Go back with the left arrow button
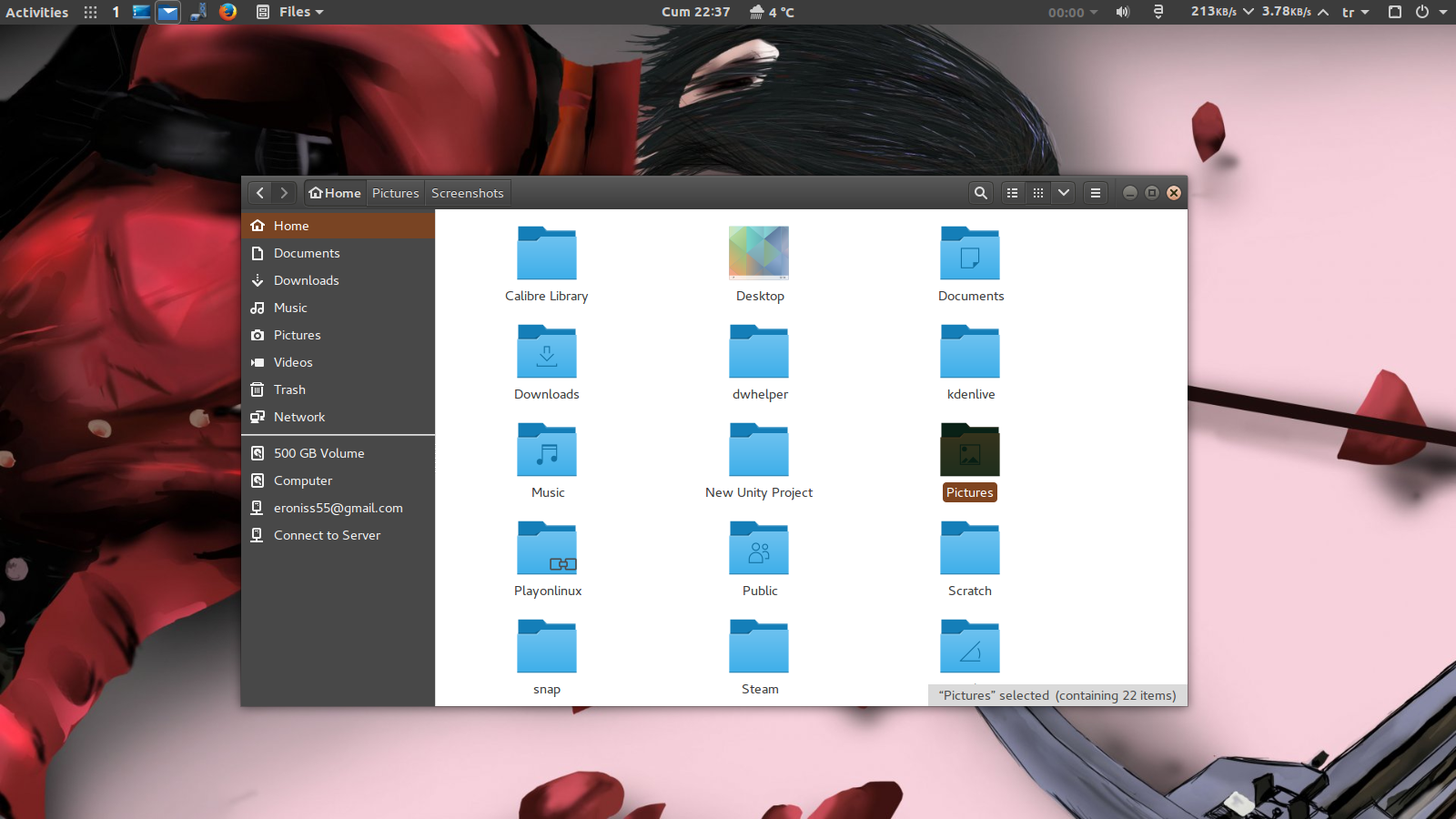 click(x=260, y=193)
